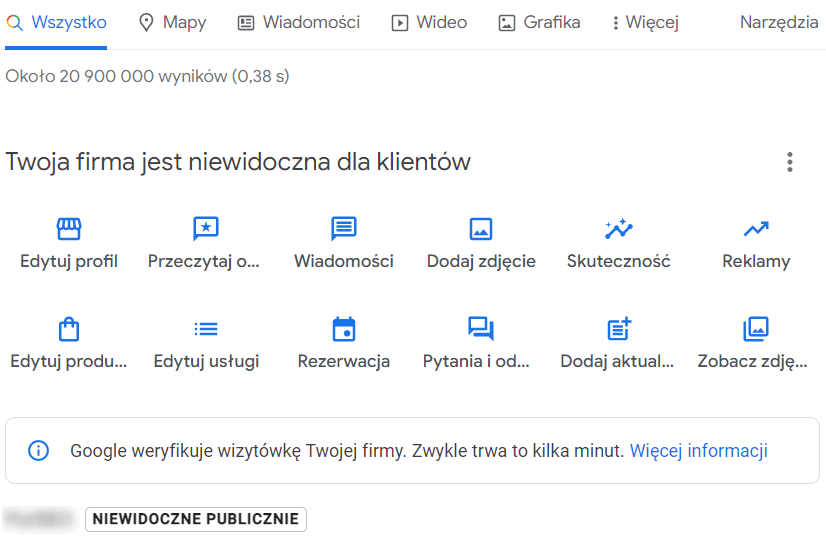Open the business Wiadomości chat icon
This screenshot has height=536, width=826.
click(x=343, y=229)
